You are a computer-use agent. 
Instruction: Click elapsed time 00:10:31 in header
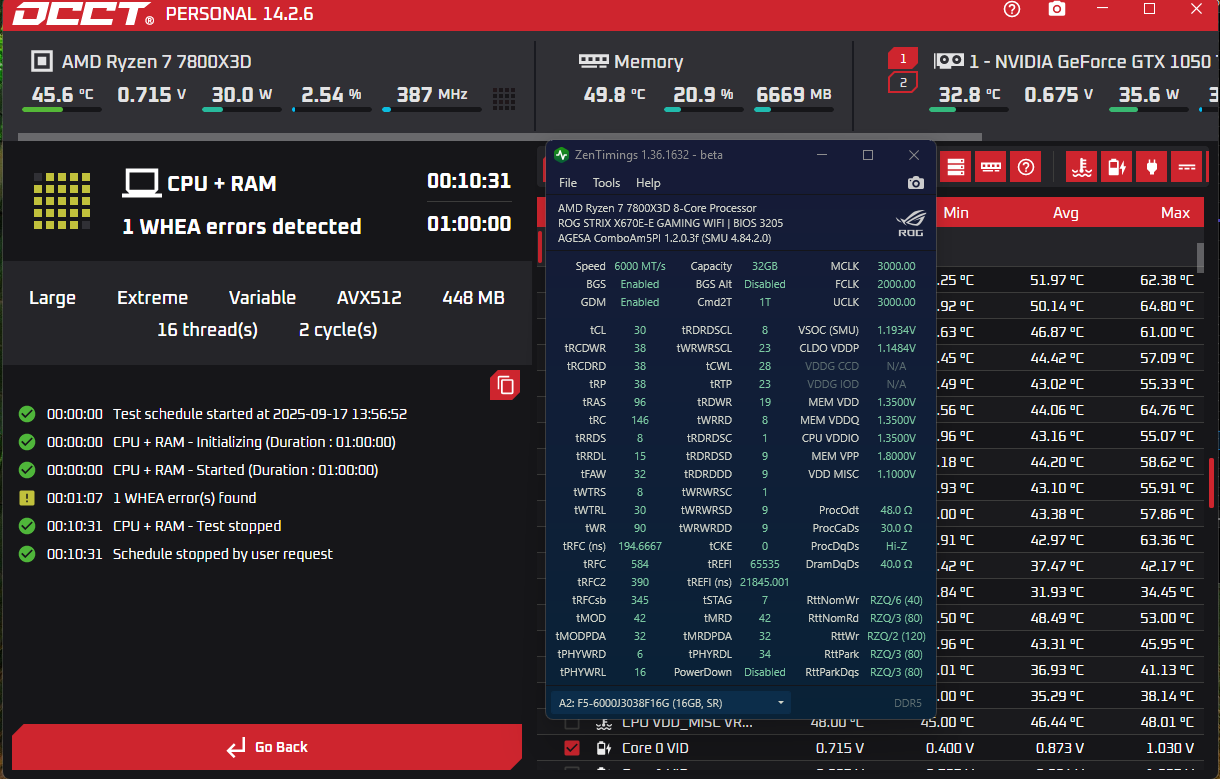click(469, 181)
